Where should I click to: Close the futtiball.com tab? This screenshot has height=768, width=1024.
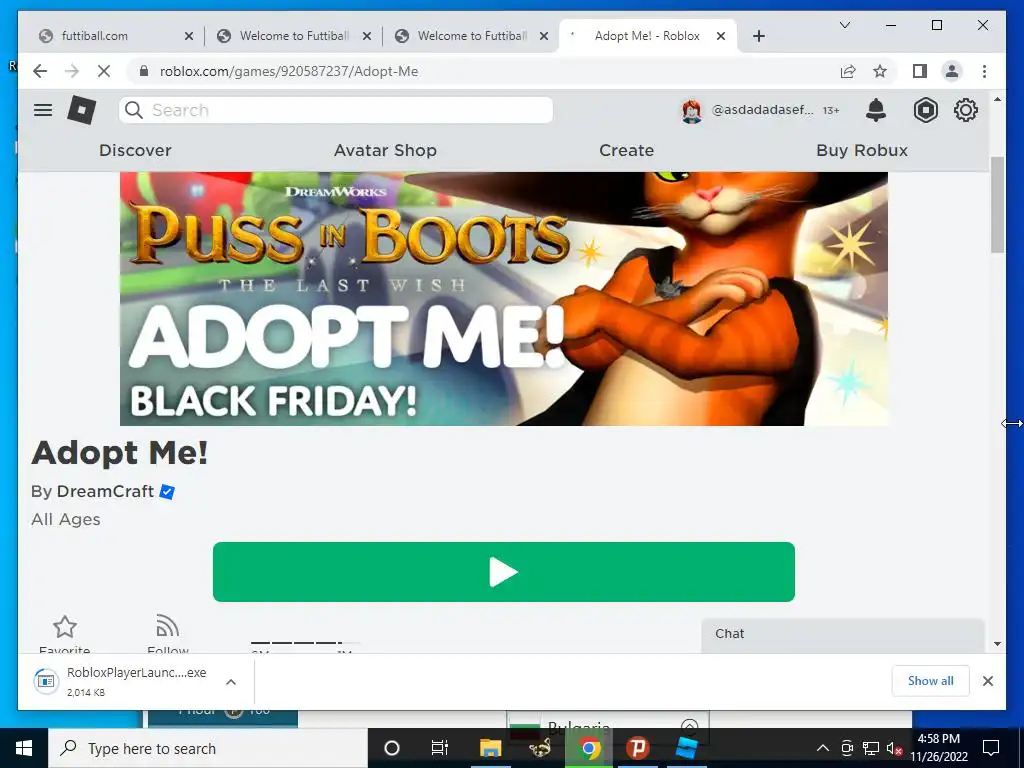[x=189, y=36]
